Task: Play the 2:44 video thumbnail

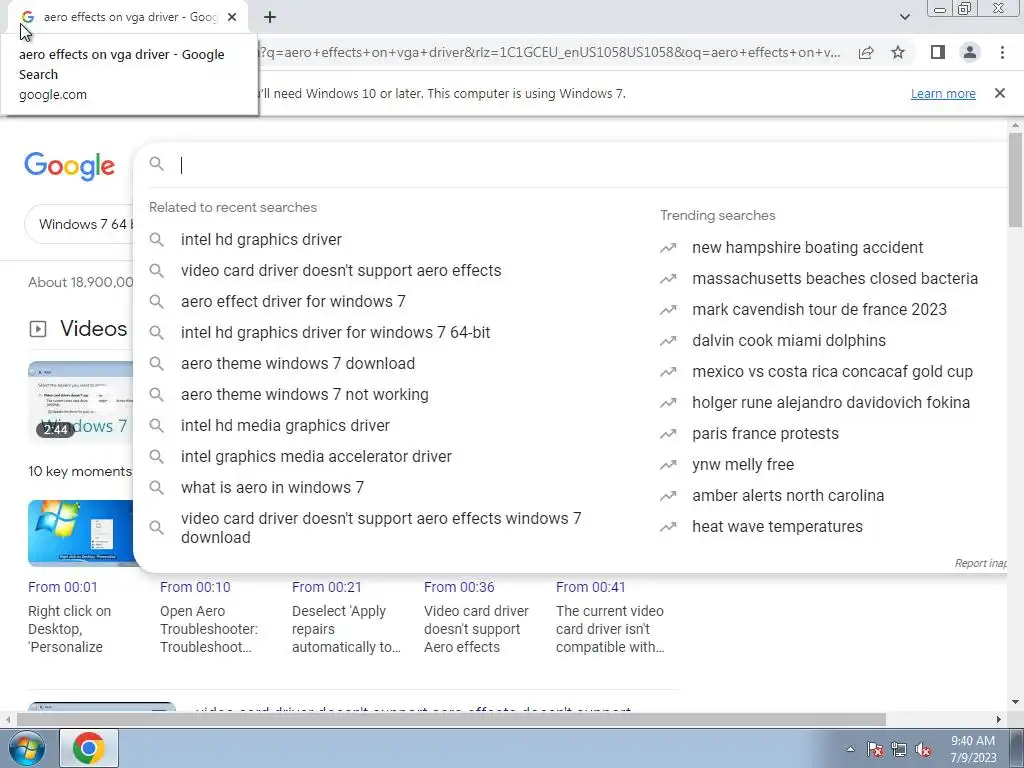Action: [x=80, y=401]
